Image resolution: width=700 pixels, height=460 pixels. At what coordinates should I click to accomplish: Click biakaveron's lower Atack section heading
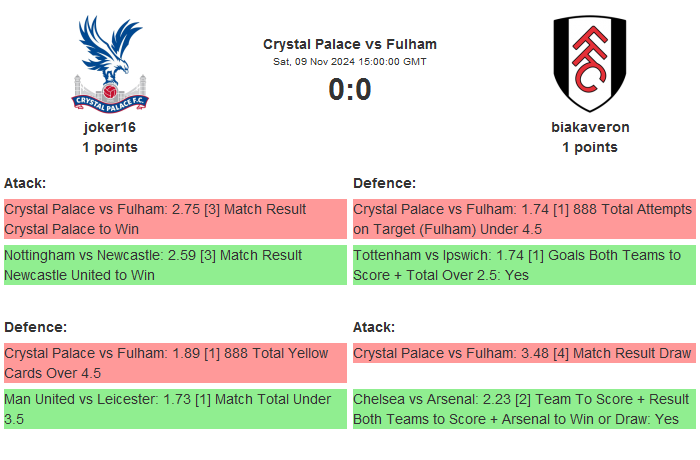coord(374,327)
